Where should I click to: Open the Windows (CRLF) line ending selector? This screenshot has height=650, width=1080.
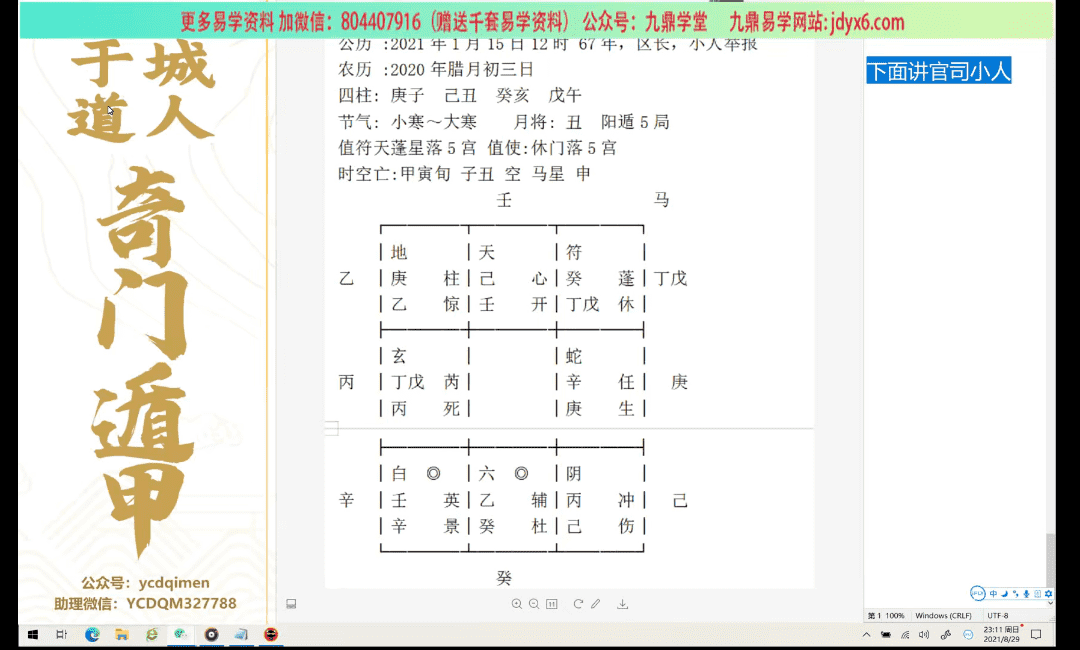coord(944,615)
